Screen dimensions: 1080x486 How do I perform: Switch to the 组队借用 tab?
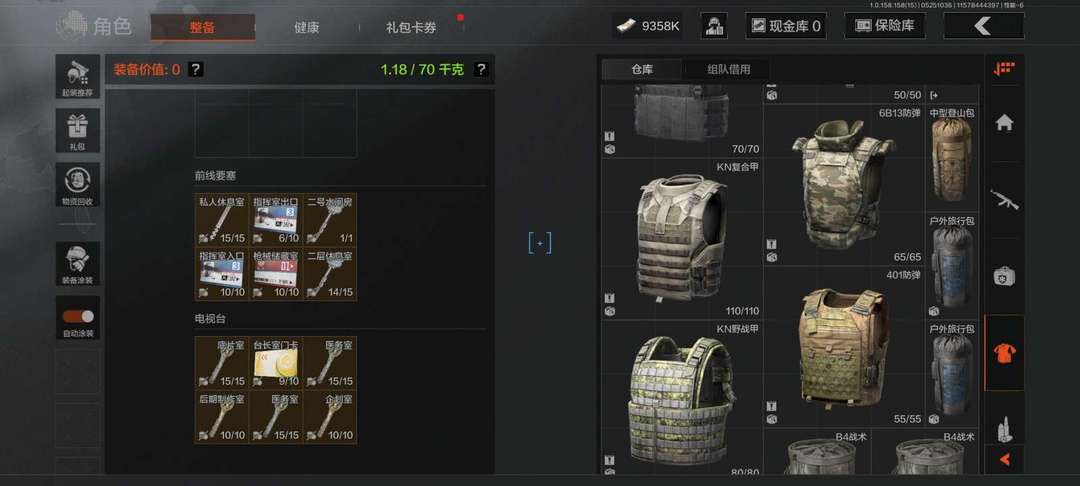728,69
